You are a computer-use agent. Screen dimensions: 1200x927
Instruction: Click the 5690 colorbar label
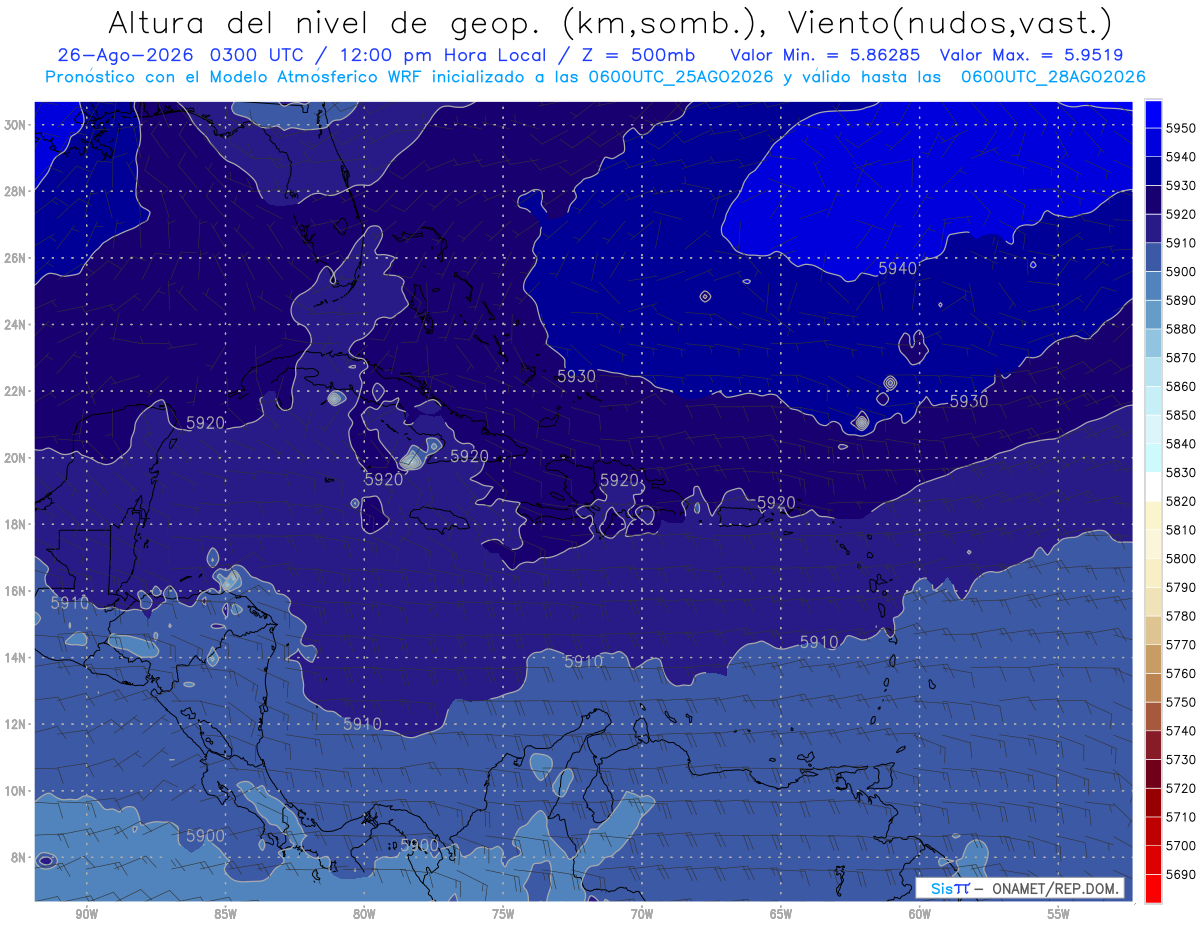click(x=1181, y=874)
